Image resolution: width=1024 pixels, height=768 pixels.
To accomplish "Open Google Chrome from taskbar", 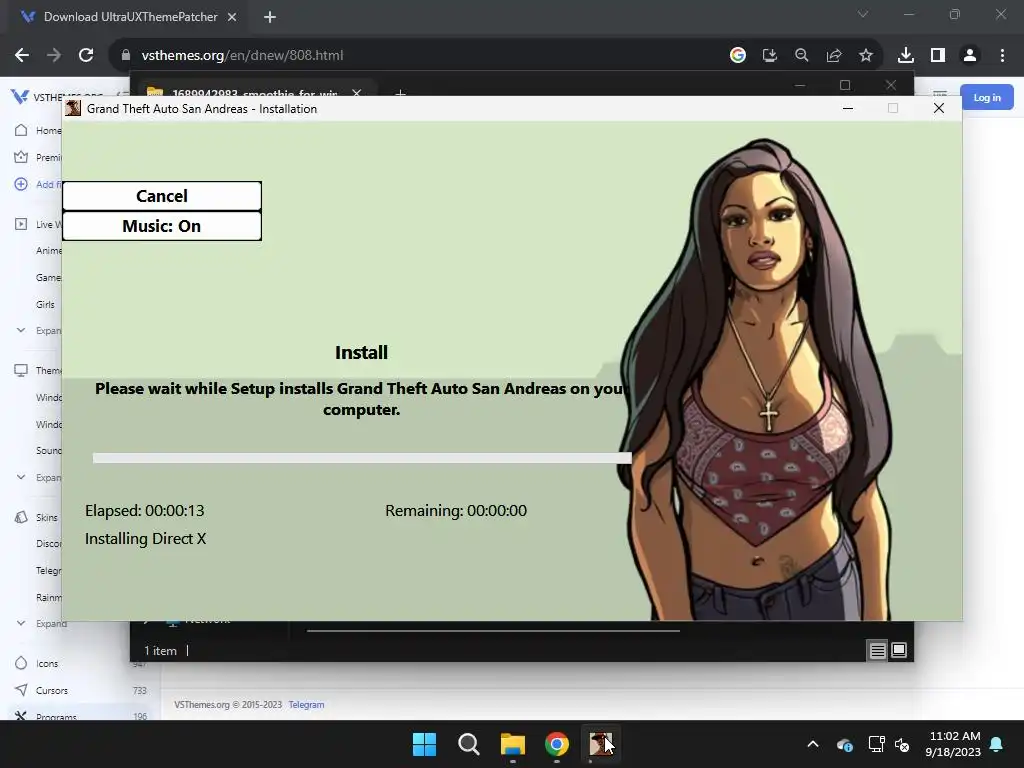I will tap(557, 744).
